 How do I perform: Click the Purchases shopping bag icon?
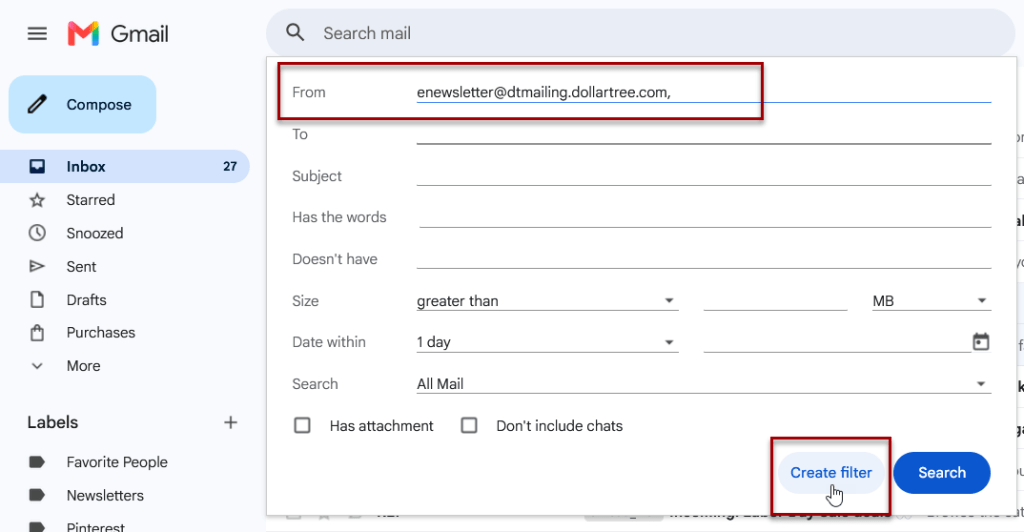pos(37,333)
